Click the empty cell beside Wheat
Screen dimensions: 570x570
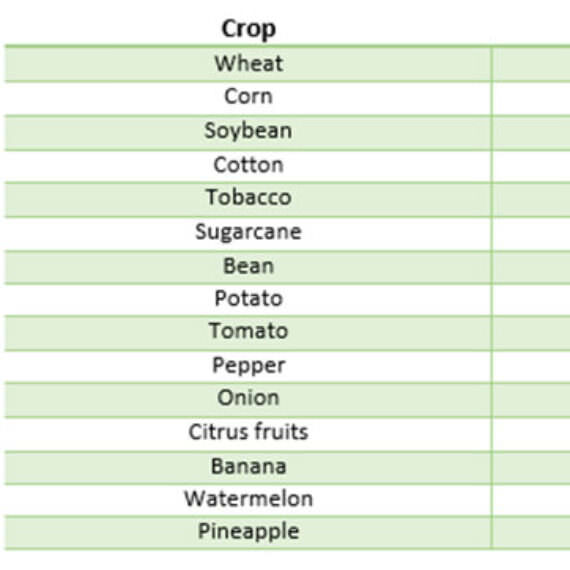(x=531, y=64)
